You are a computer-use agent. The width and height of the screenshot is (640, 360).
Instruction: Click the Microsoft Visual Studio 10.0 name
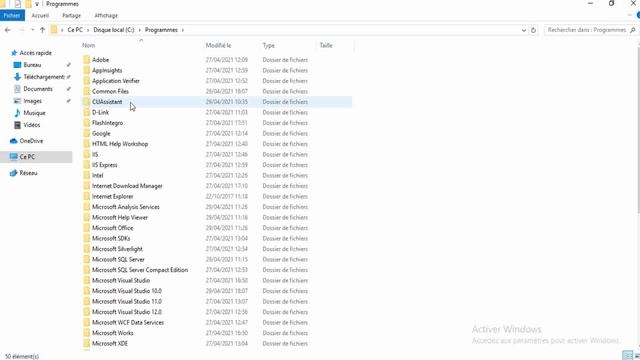(x=127, y=291)
